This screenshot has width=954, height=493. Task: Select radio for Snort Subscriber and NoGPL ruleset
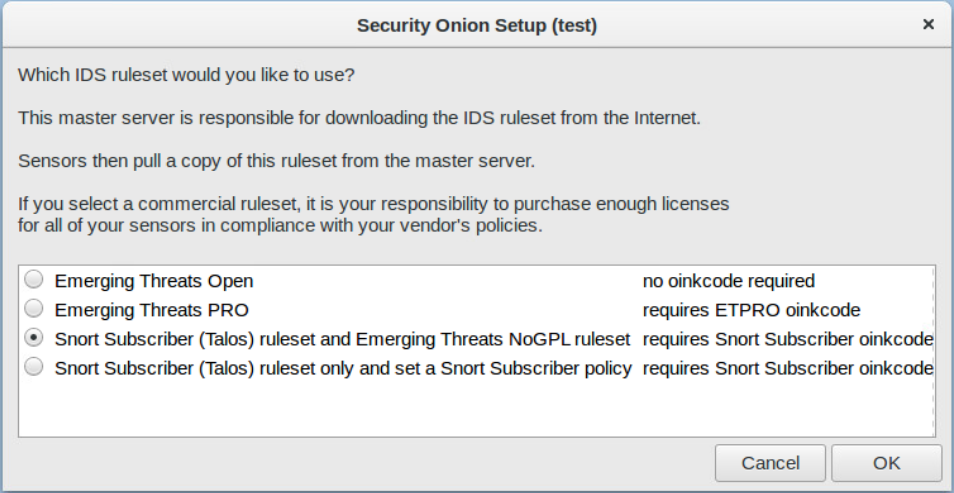34,338
